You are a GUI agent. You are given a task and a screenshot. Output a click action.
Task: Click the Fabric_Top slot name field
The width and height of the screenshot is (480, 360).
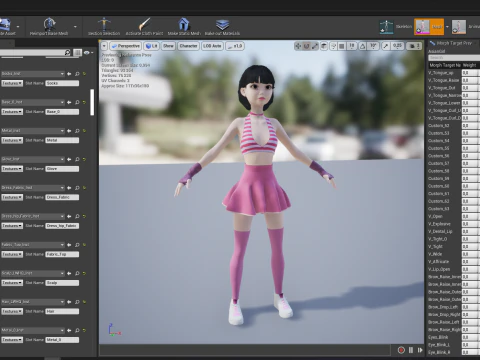point(62,254)
